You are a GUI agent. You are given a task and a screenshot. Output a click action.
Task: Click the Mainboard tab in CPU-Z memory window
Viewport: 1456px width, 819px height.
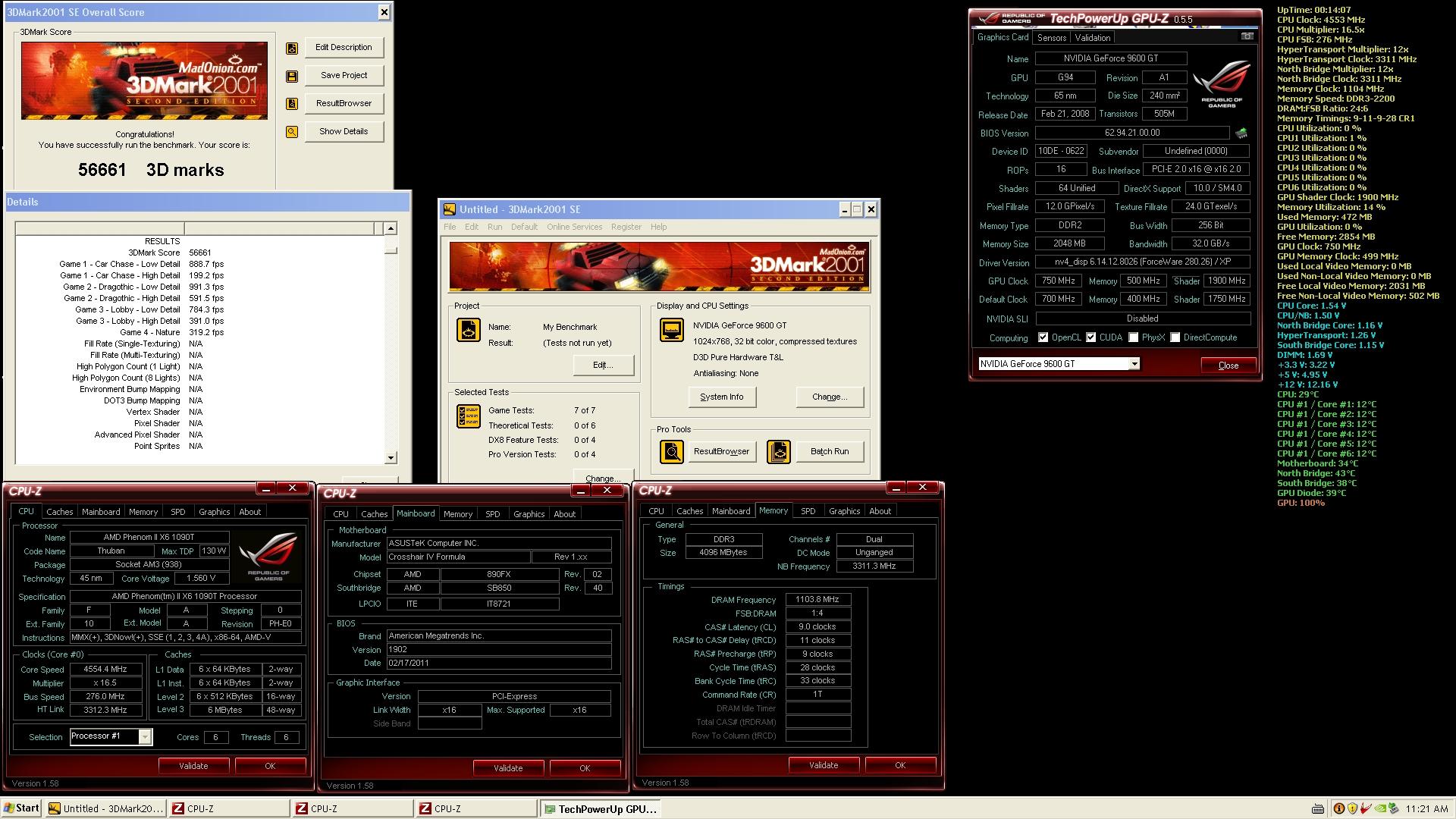(731, 511)
